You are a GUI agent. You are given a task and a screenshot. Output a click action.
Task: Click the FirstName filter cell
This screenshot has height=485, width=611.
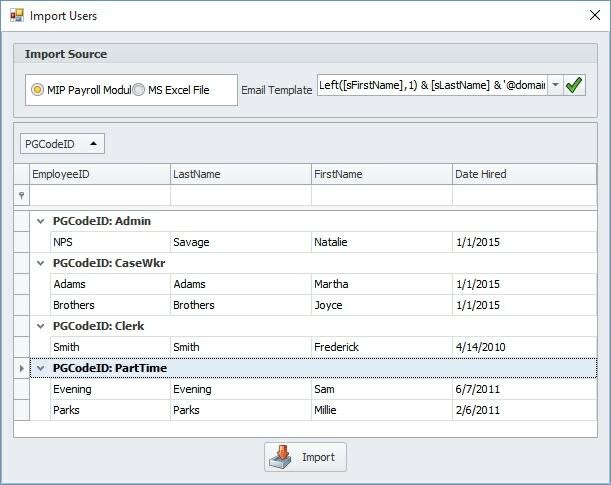tap(380, 196)
